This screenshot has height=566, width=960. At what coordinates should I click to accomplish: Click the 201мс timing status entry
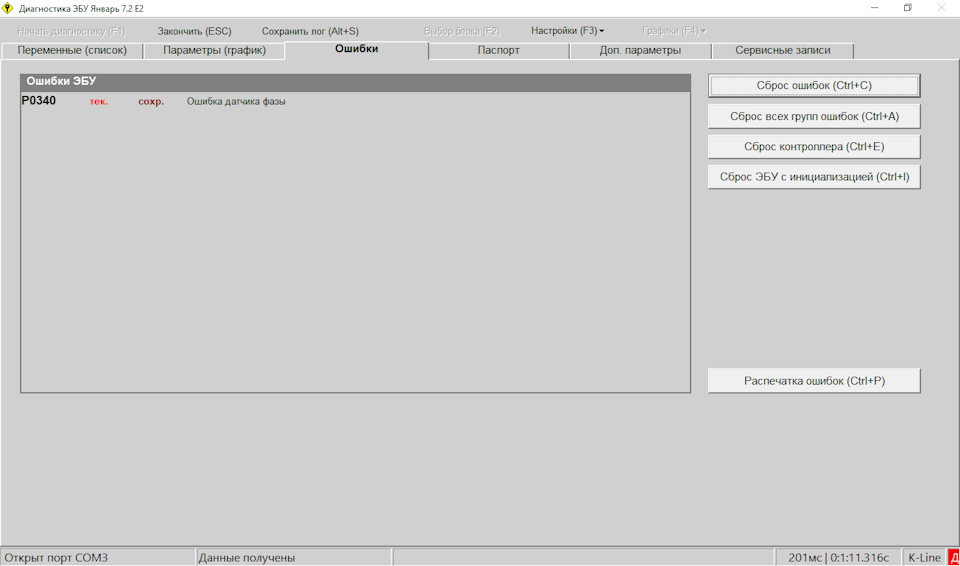coord(839,557)
